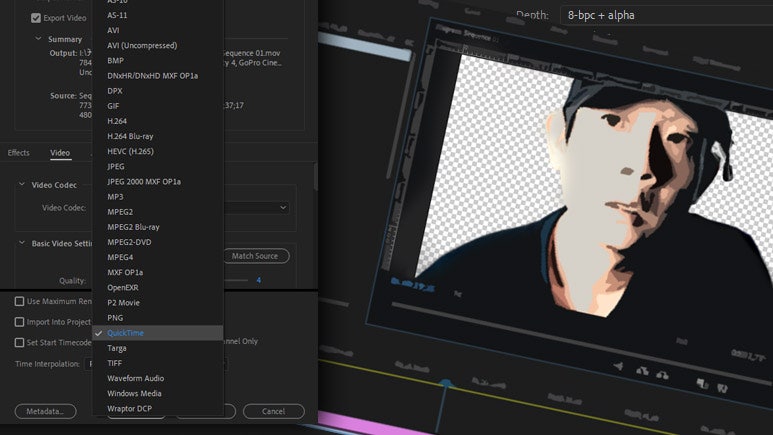
Task: Click the blue timeline playhead marker
Action: [446, 383]
